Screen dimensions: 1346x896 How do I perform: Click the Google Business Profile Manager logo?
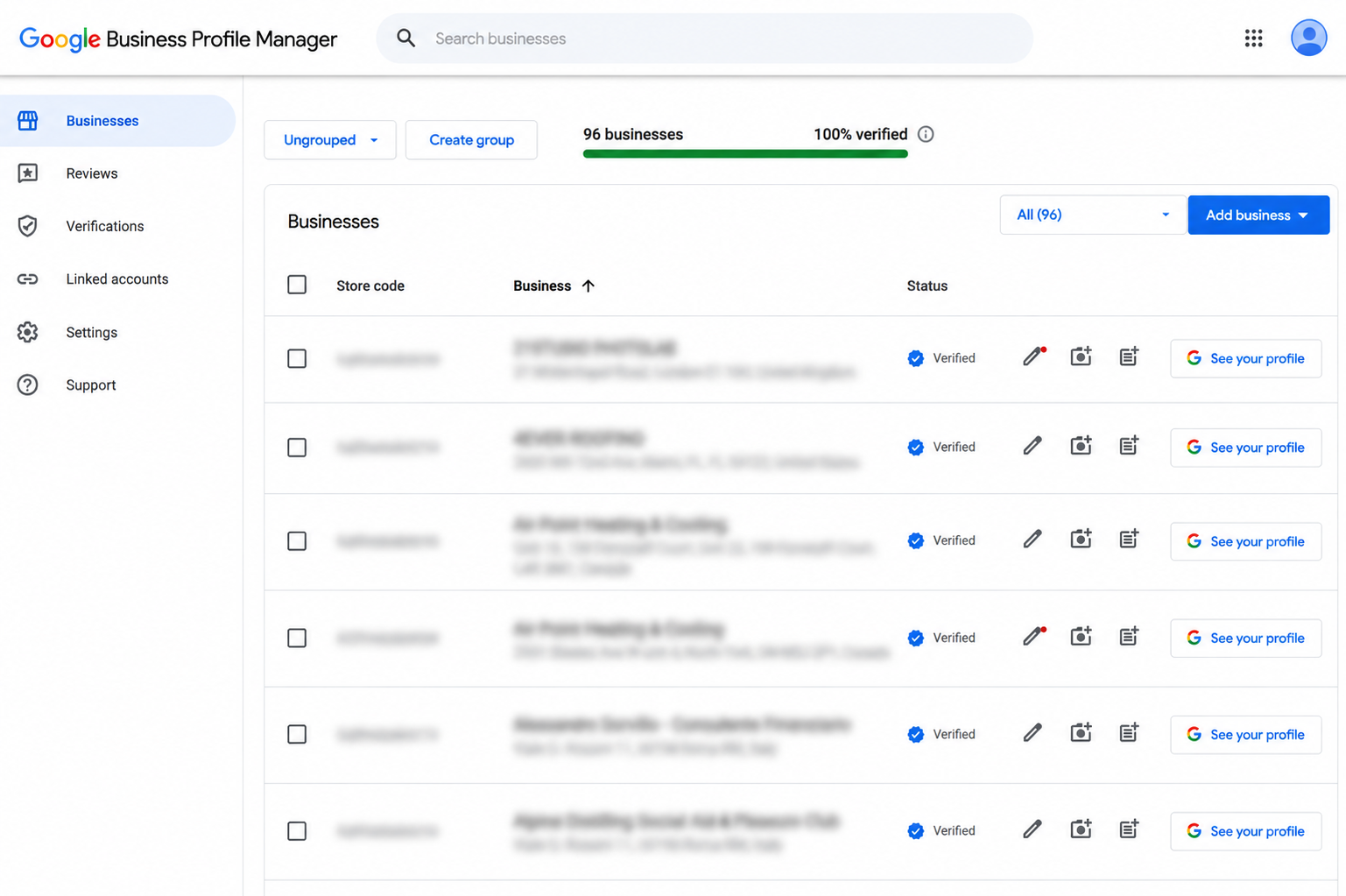tap(178, 39)
